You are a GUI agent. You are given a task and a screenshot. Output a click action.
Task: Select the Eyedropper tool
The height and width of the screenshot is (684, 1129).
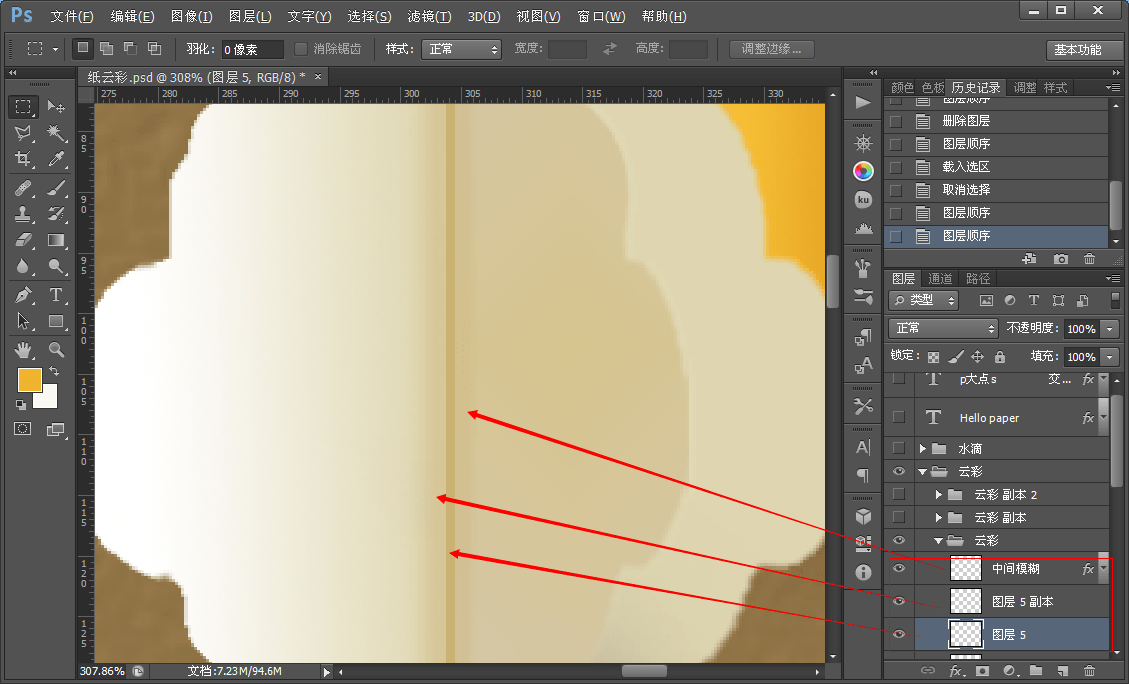tap(55, 159)
